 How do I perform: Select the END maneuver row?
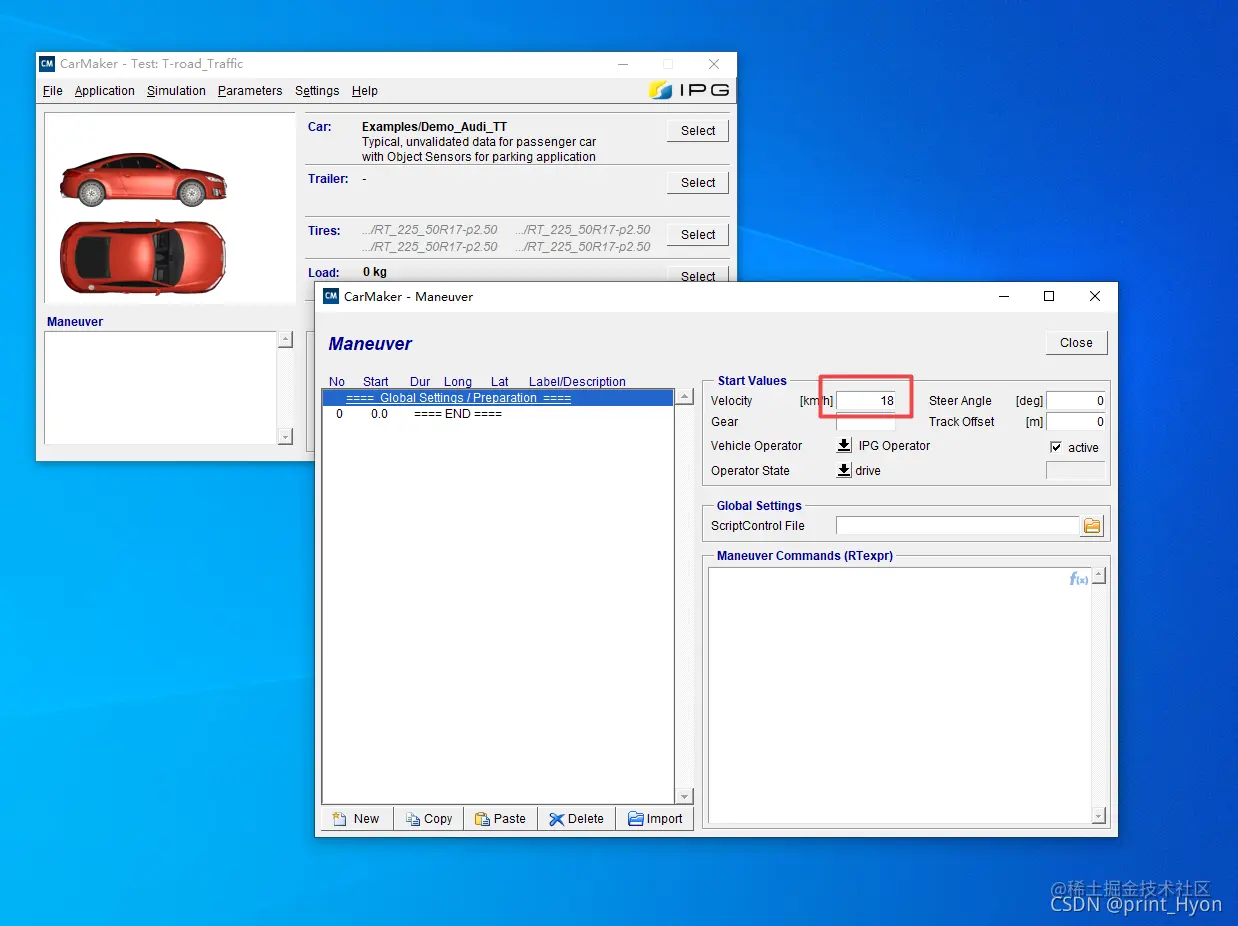498,414
